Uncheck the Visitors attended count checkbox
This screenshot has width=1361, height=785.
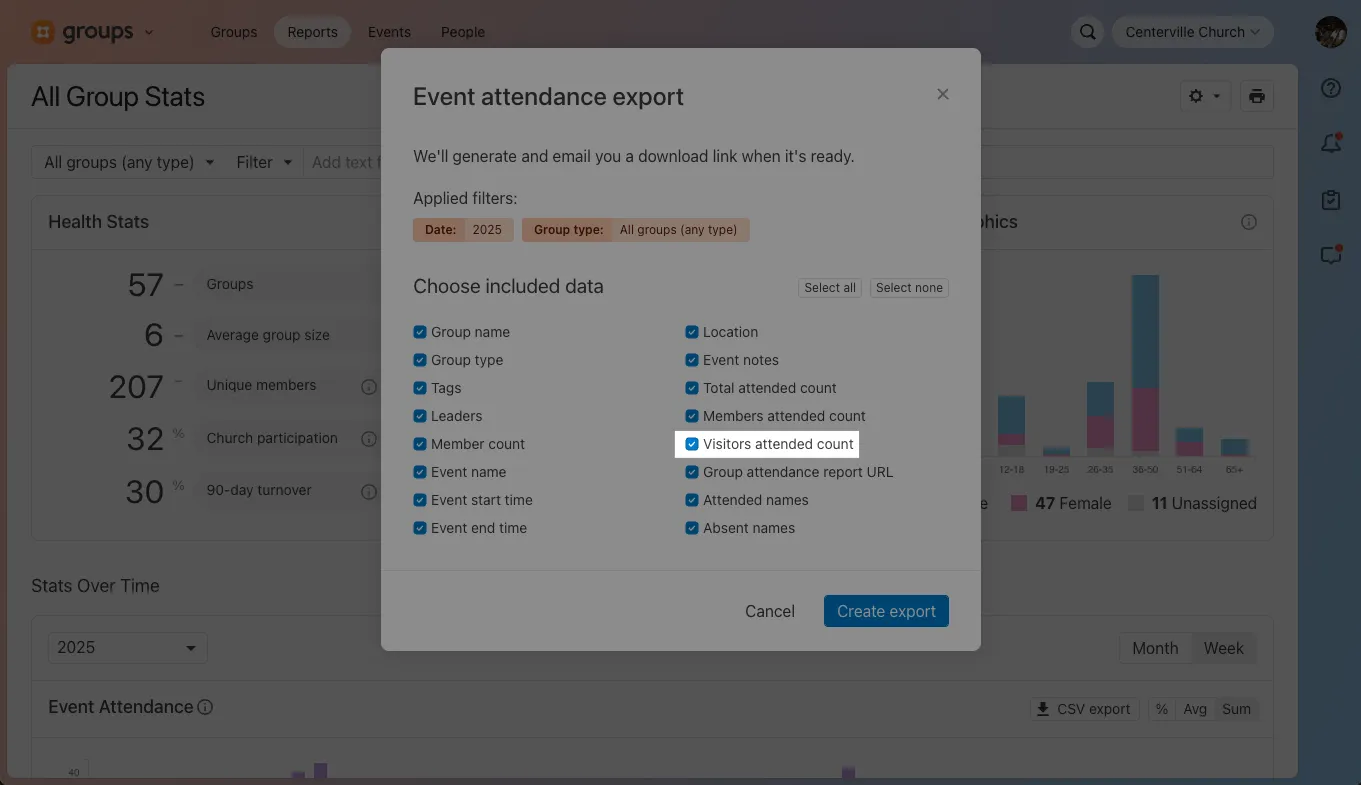click(692, 444)
